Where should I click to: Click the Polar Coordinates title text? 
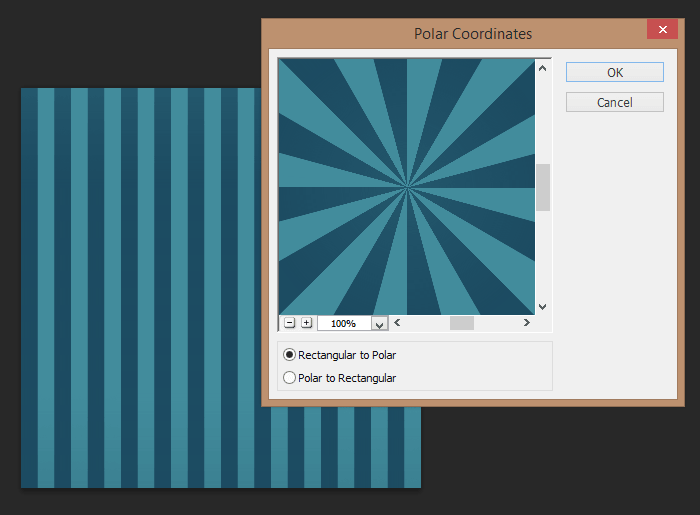pyautogui.click(x=473, y=34)
